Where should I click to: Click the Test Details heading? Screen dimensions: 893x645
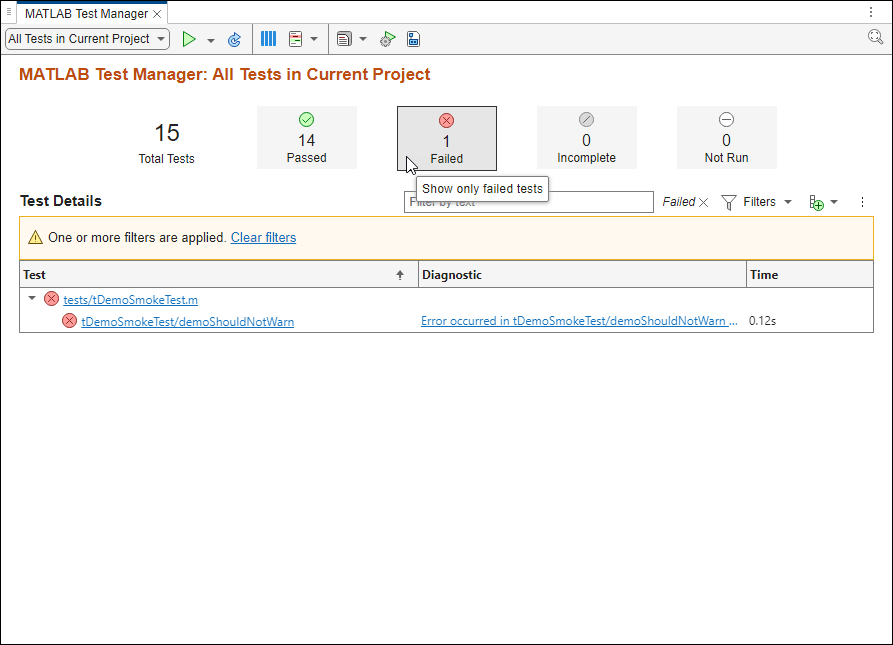(61, 201)
